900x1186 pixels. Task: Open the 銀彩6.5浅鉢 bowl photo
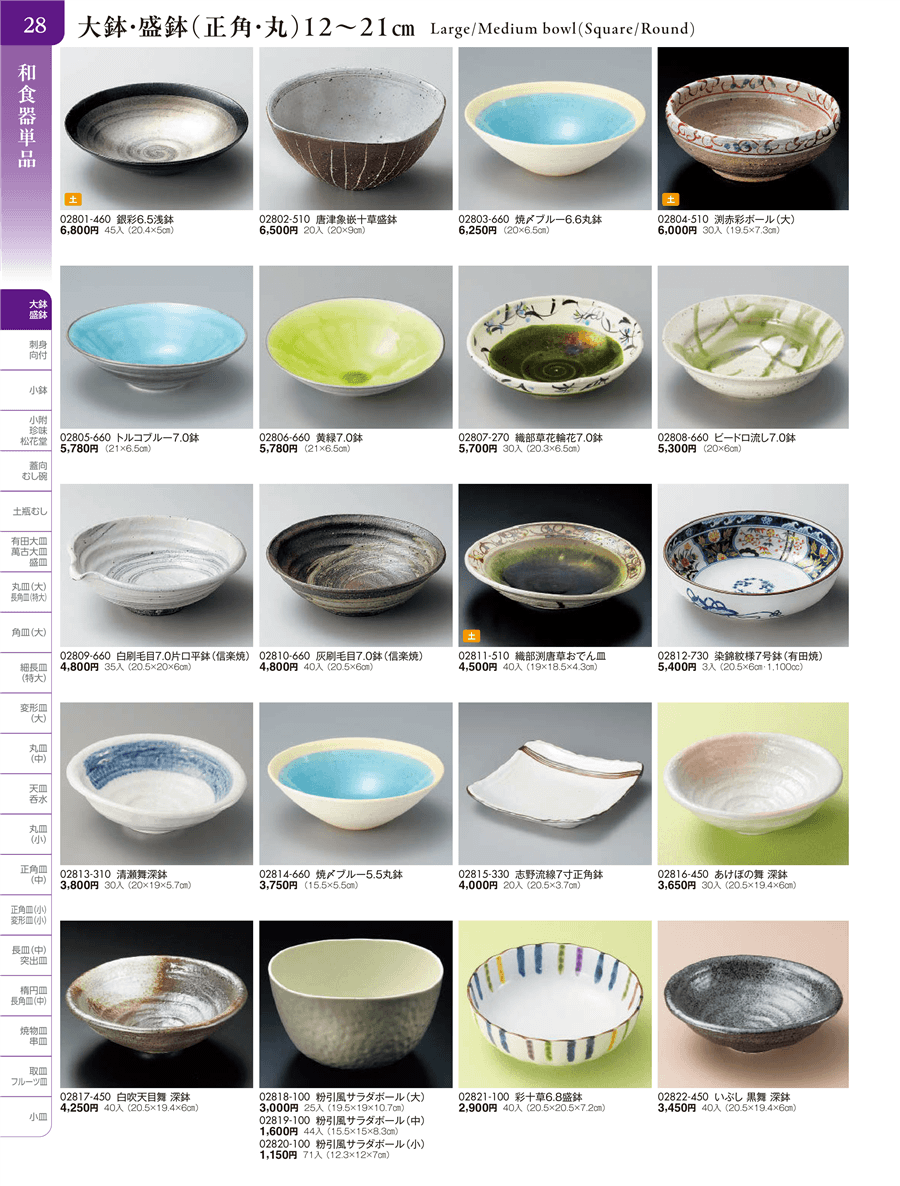pos(157,129)
